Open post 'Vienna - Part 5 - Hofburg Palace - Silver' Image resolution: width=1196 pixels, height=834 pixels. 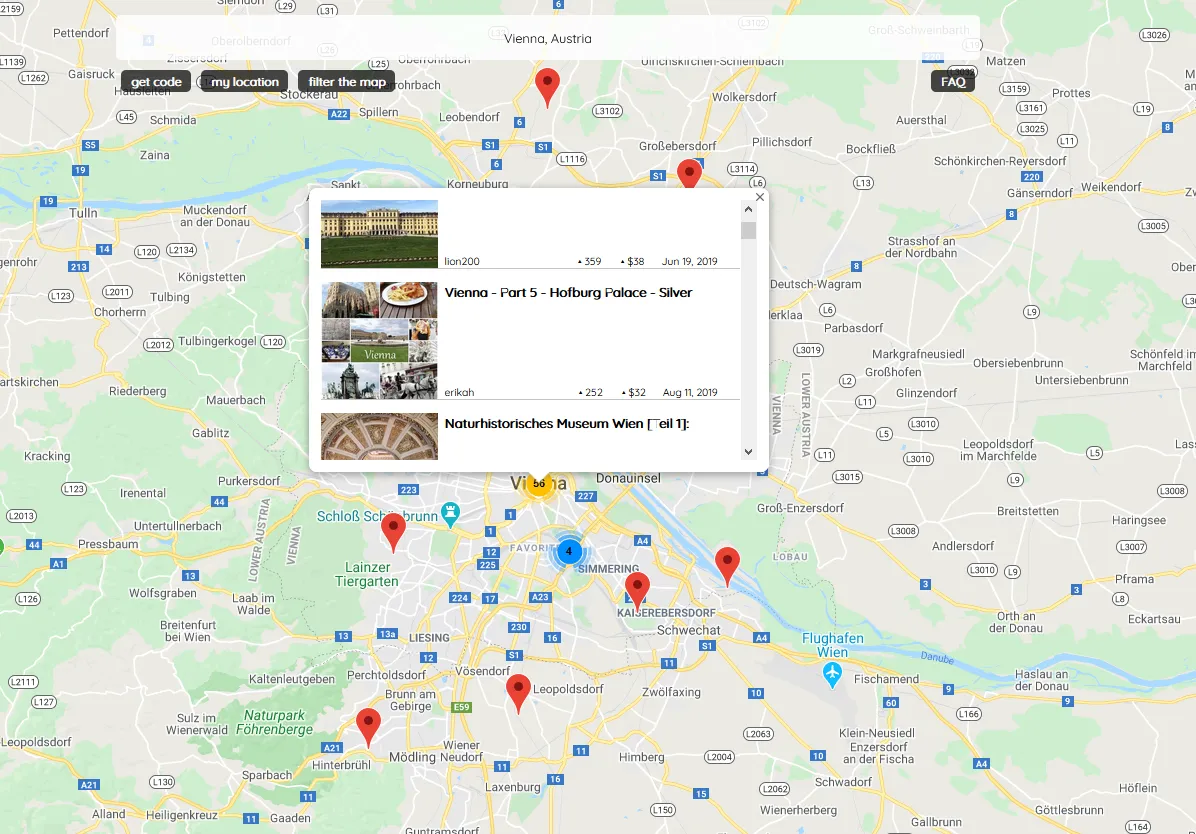click(568, 293)
